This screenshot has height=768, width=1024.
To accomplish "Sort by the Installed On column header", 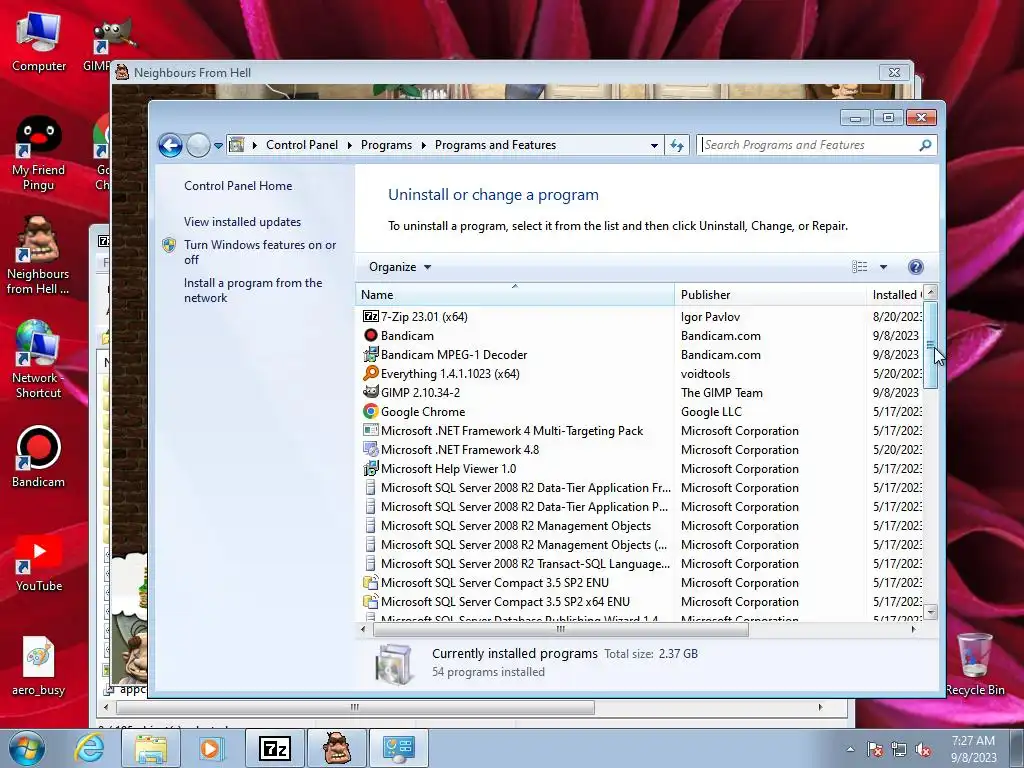I will coord(894,295).
